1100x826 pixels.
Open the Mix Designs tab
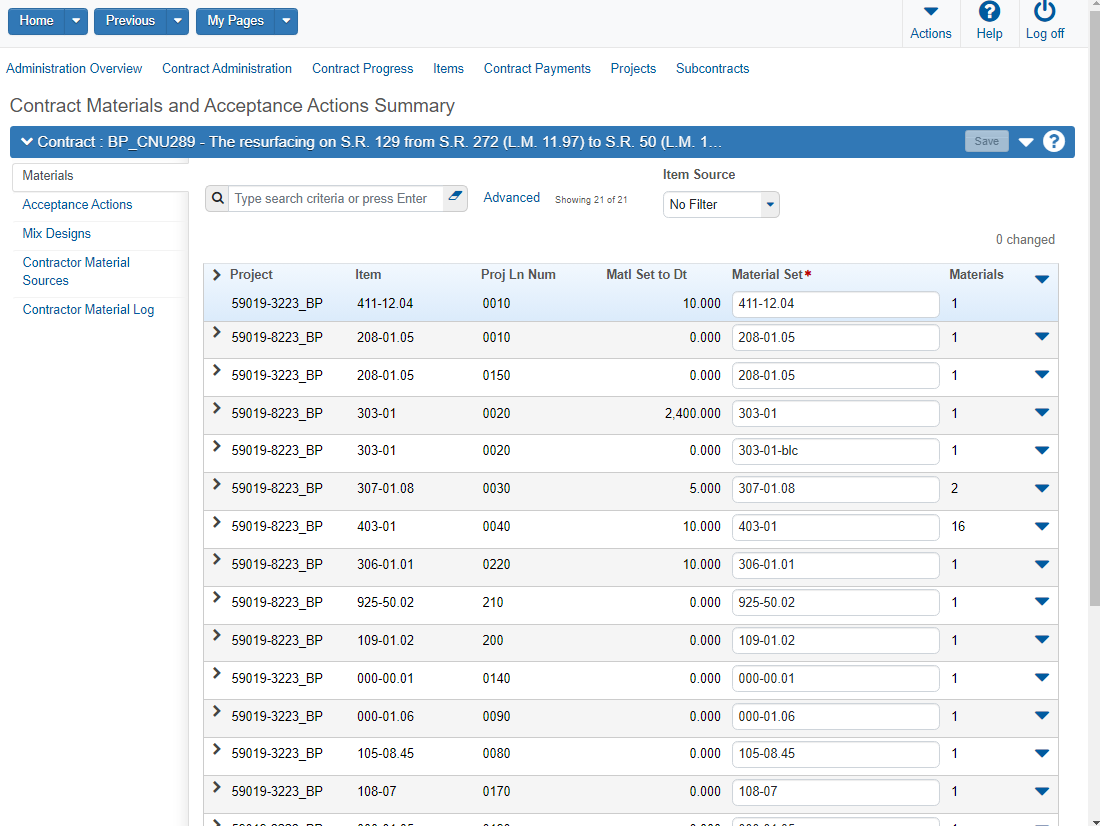(x=57, y=233)
